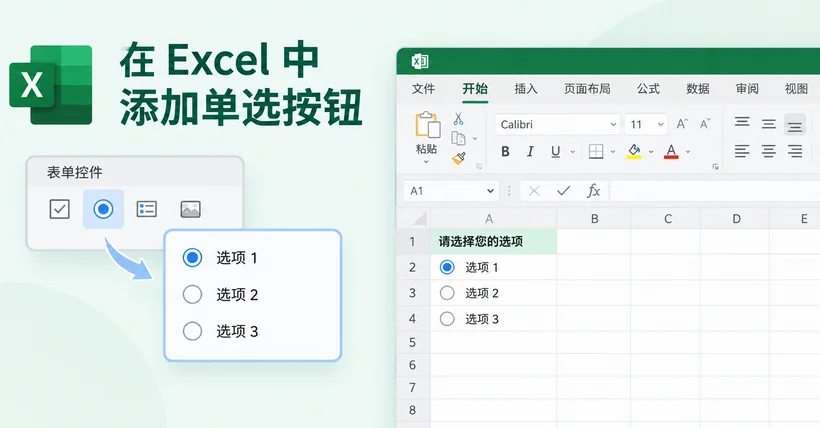820x428 pixels.
Task: Increase font size button
Action: (x=682, y=124)
